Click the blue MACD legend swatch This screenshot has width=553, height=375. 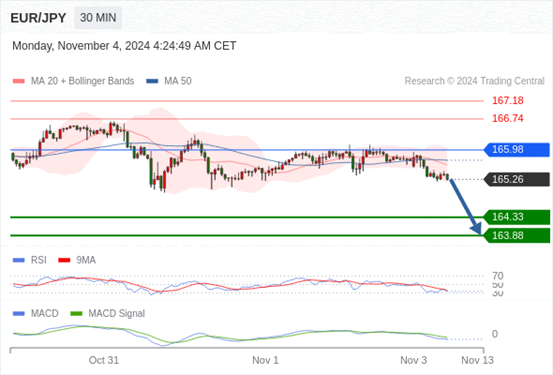pos(19,314)
